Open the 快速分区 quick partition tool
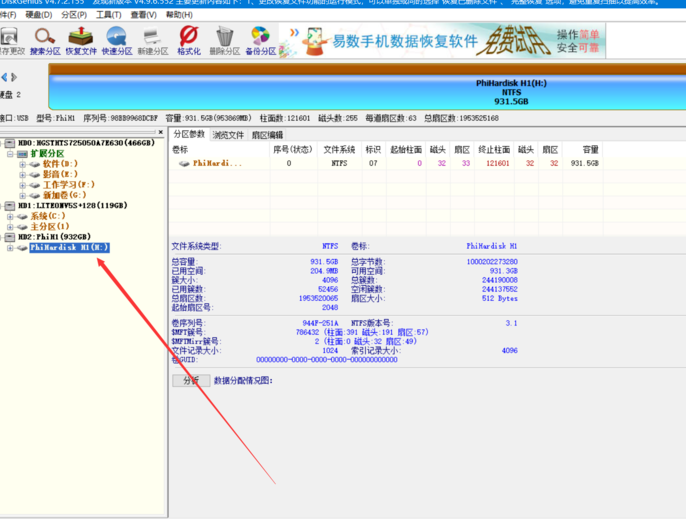 coord(117,41)
